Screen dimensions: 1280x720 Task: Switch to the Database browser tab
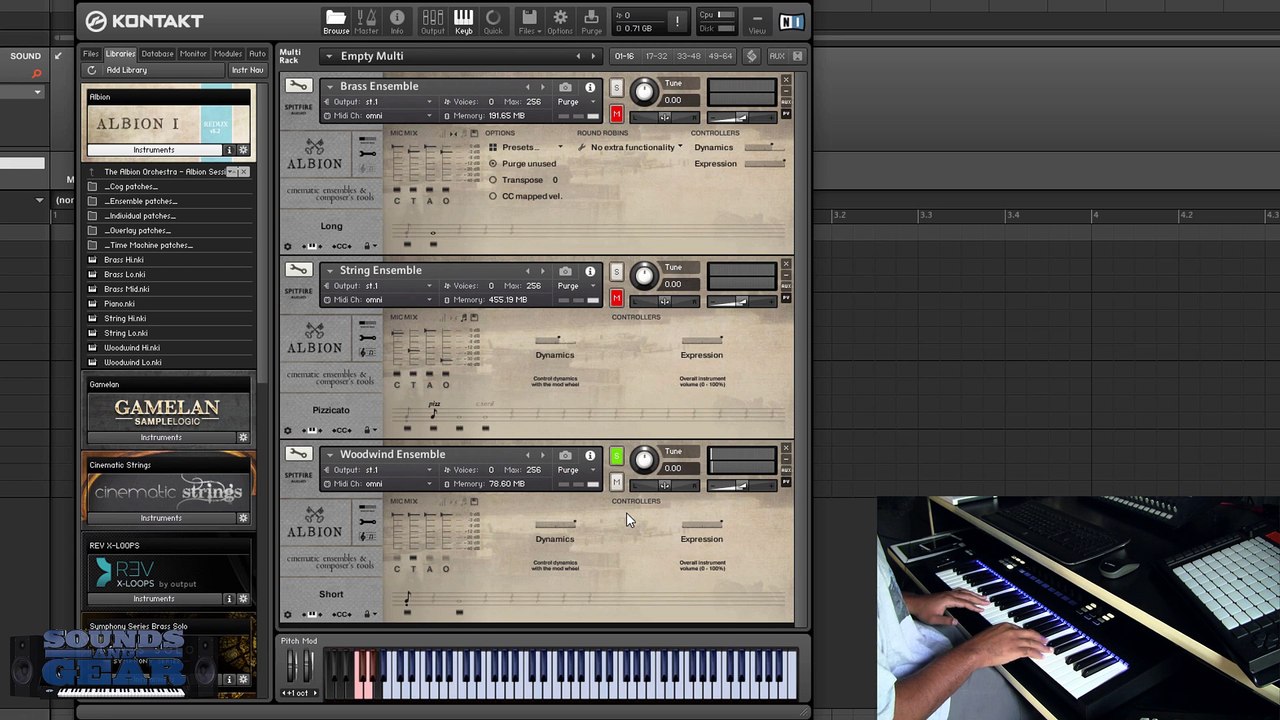tap(157, 54)
